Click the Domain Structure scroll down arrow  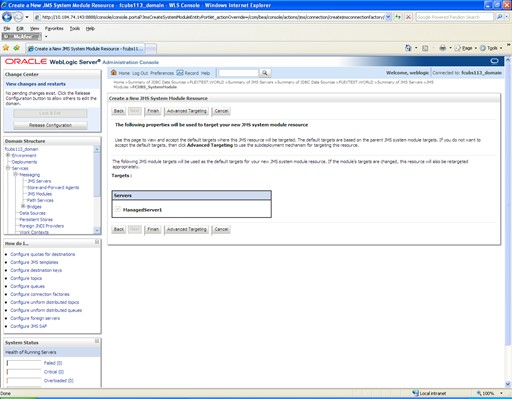pos(97,230)
